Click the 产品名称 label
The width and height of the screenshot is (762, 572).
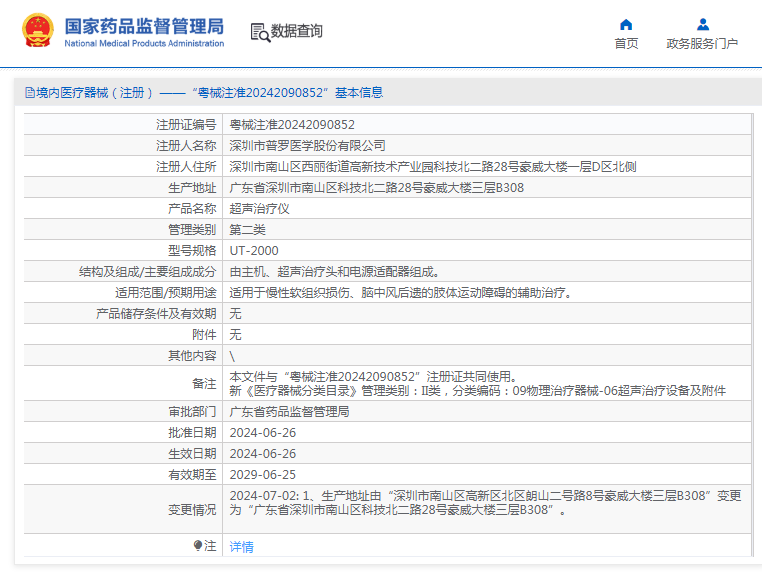192,208
